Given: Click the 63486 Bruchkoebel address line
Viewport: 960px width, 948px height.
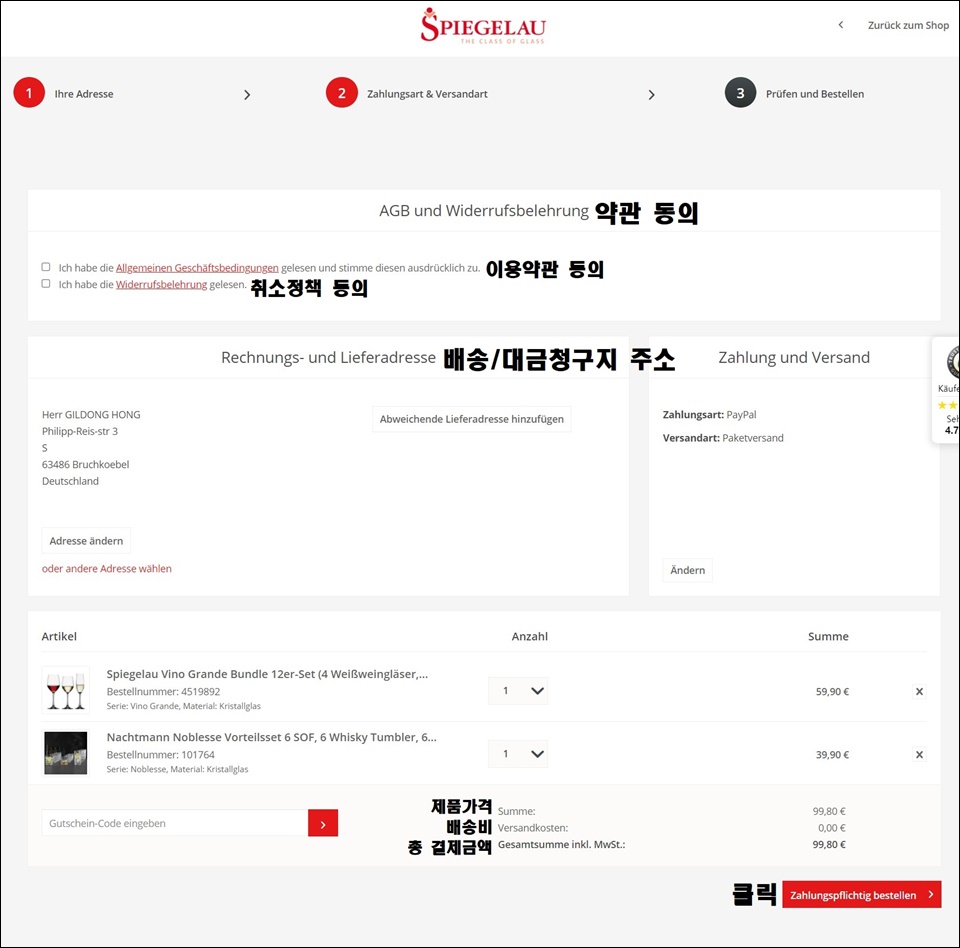Looking at the screenshot, I should (86, 464).
